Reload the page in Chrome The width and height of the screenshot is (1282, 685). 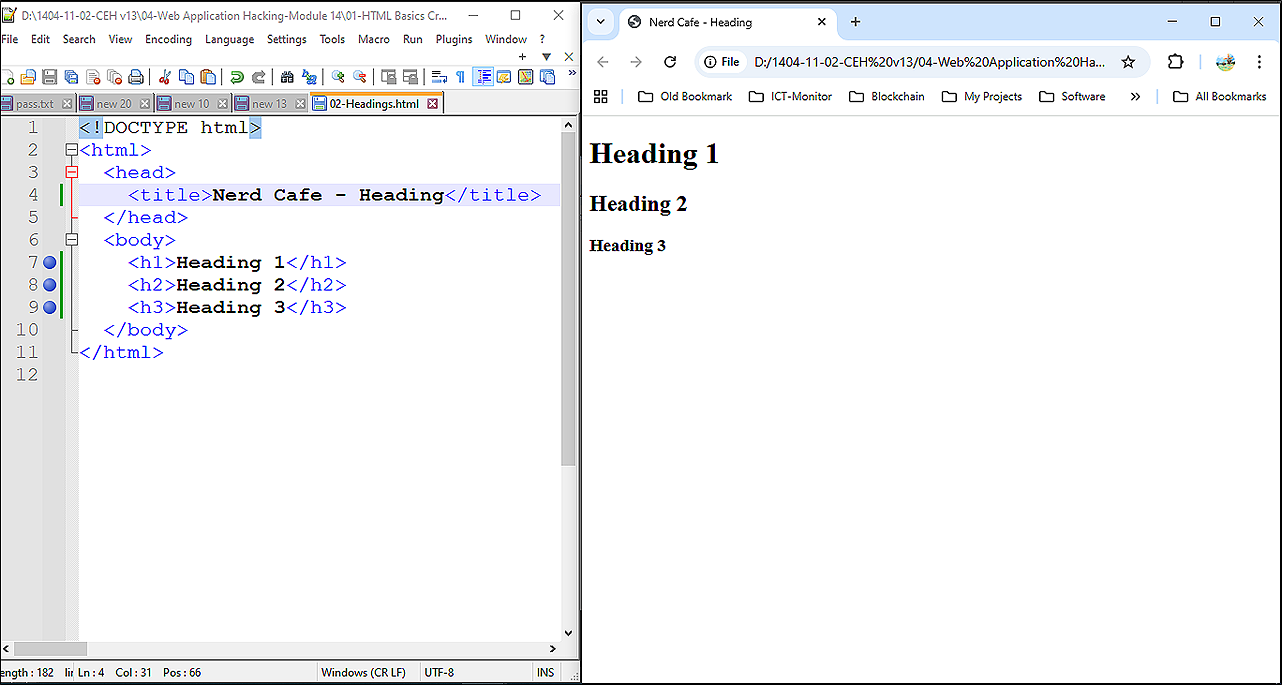click(670, 62)
